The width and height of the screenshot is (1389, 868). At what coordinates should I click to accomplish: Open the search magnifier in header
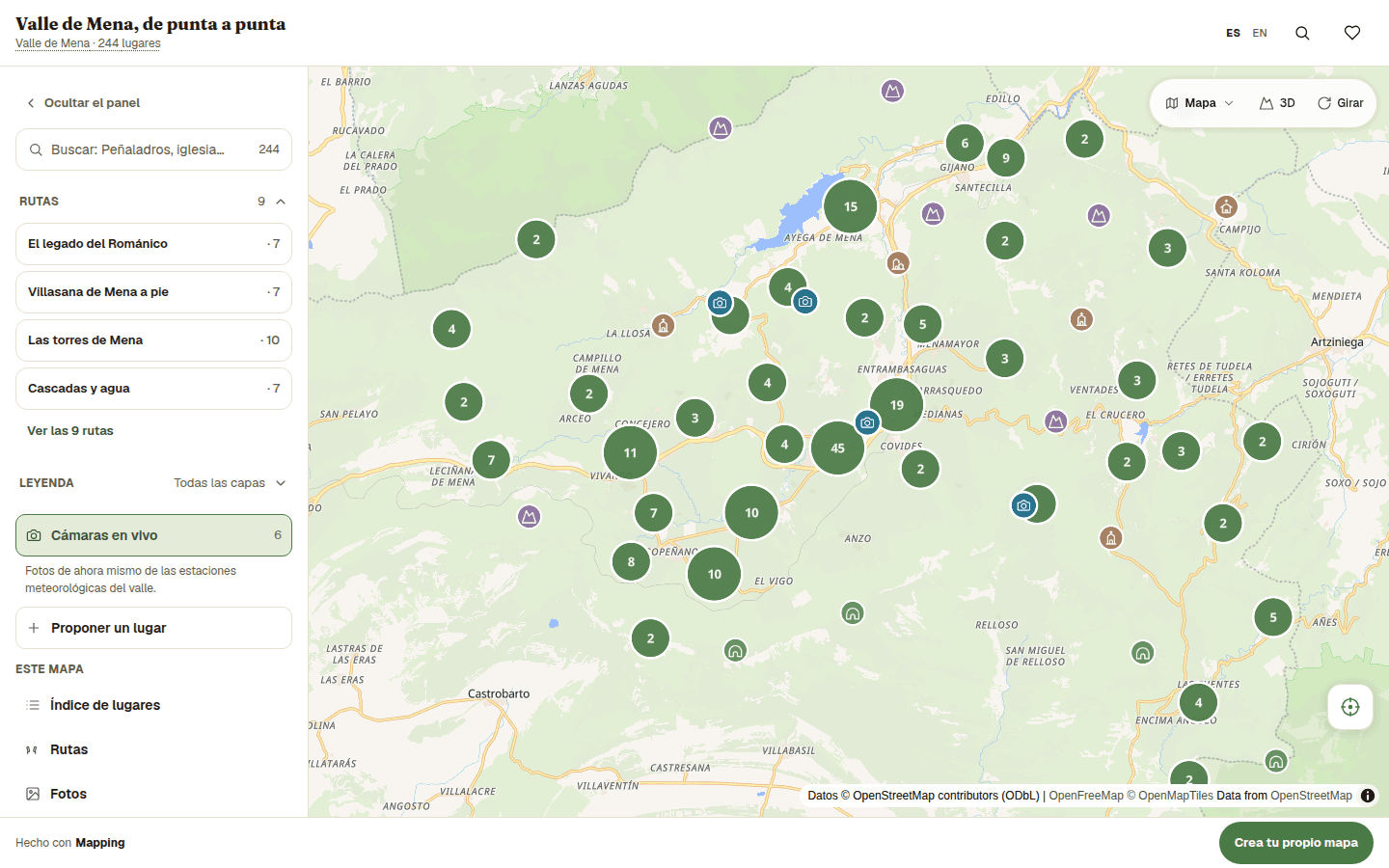(x=1302, y=33)
